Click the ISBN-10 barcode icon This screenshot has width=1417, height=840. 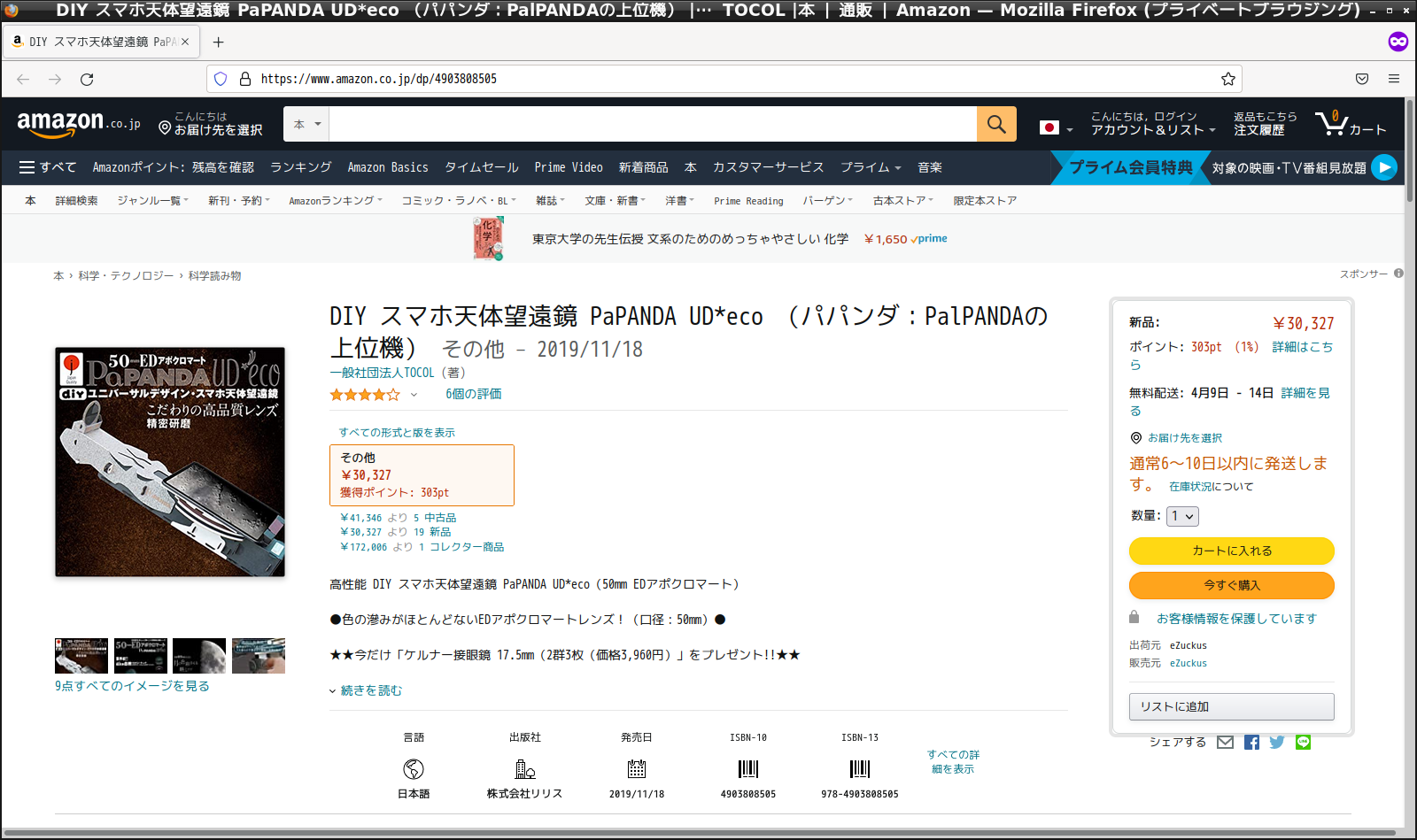click(x=748, y=768)
